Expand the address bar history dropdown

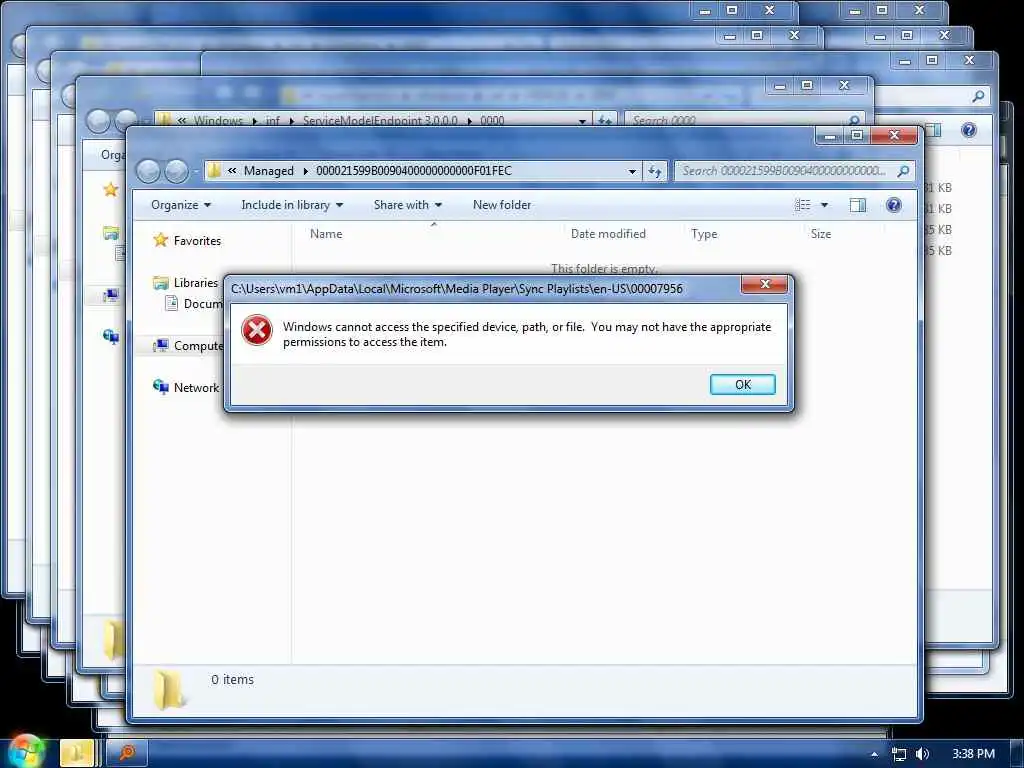[632, 172]
